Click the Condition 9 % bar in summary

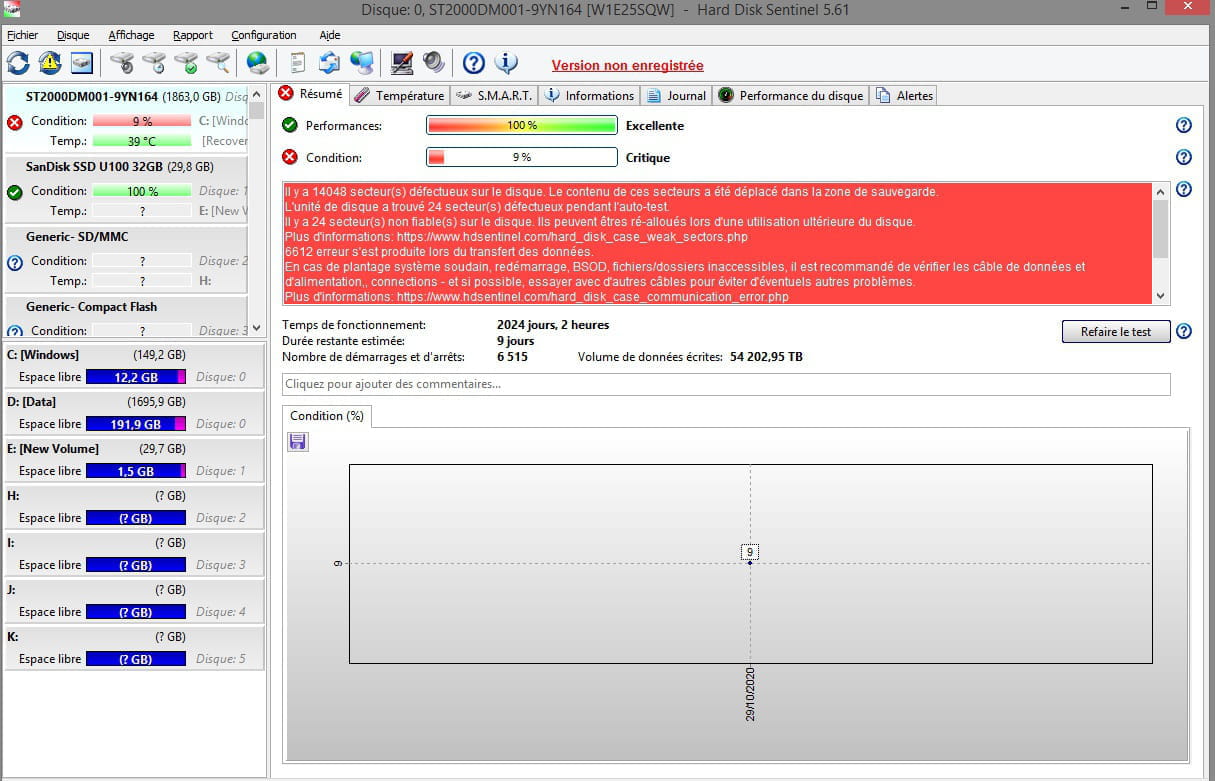coord(521,157)
